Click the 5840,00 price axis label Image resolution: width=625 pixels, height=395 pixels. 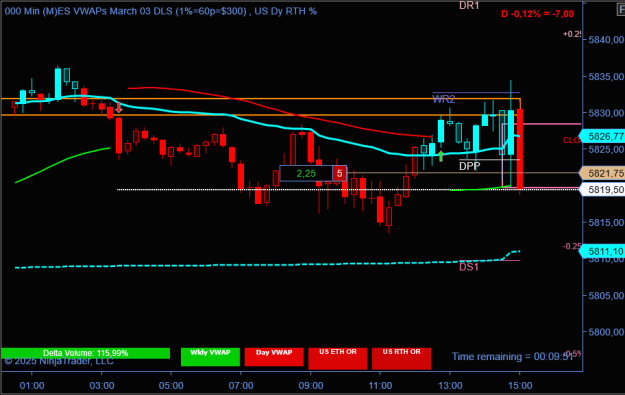pos(606,39)
